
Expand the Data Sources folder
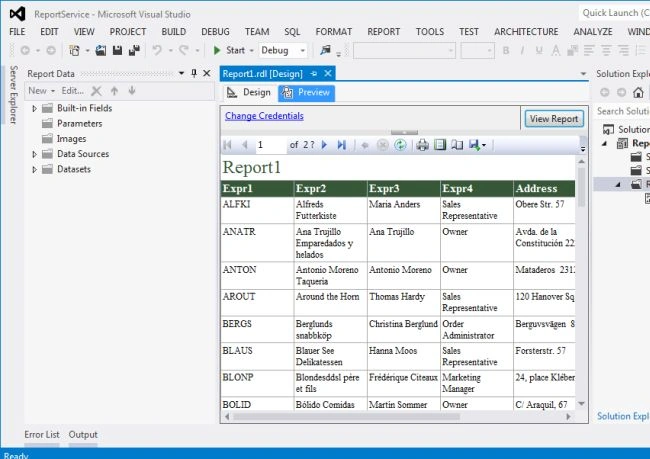click(x=34, y=154)
